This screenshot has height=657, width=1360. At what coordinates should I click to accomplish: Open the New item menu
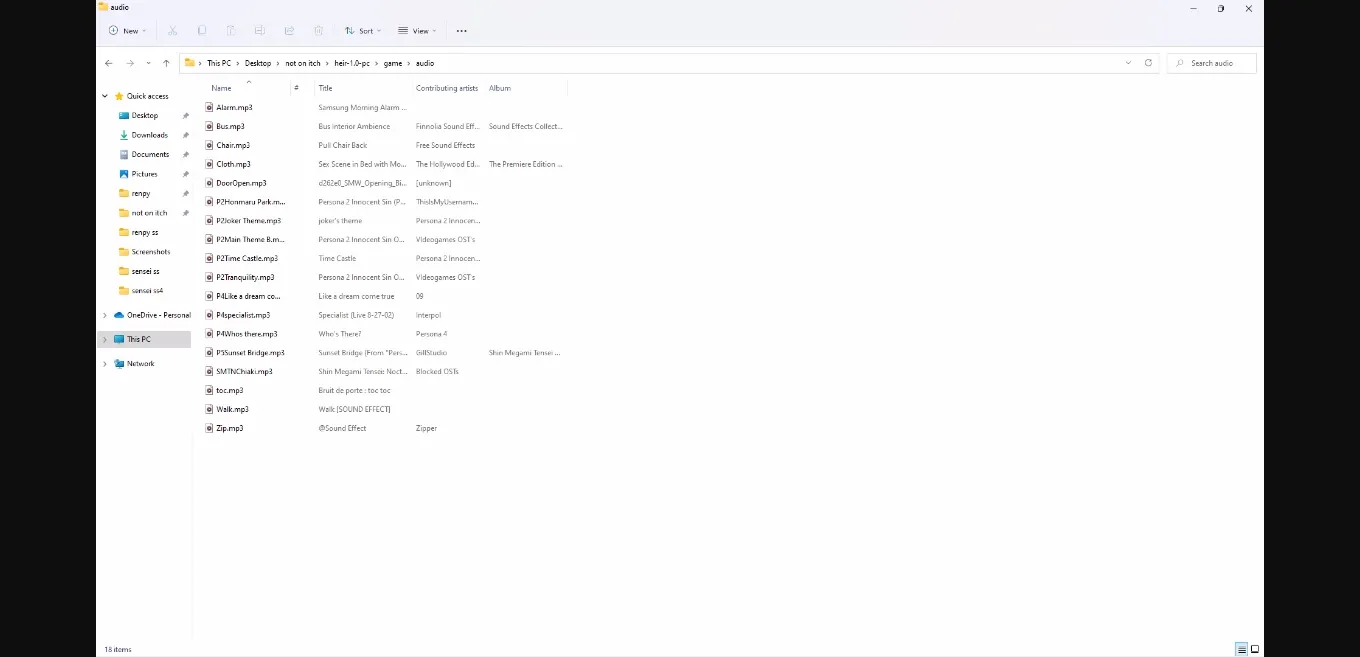coord(128,31)
